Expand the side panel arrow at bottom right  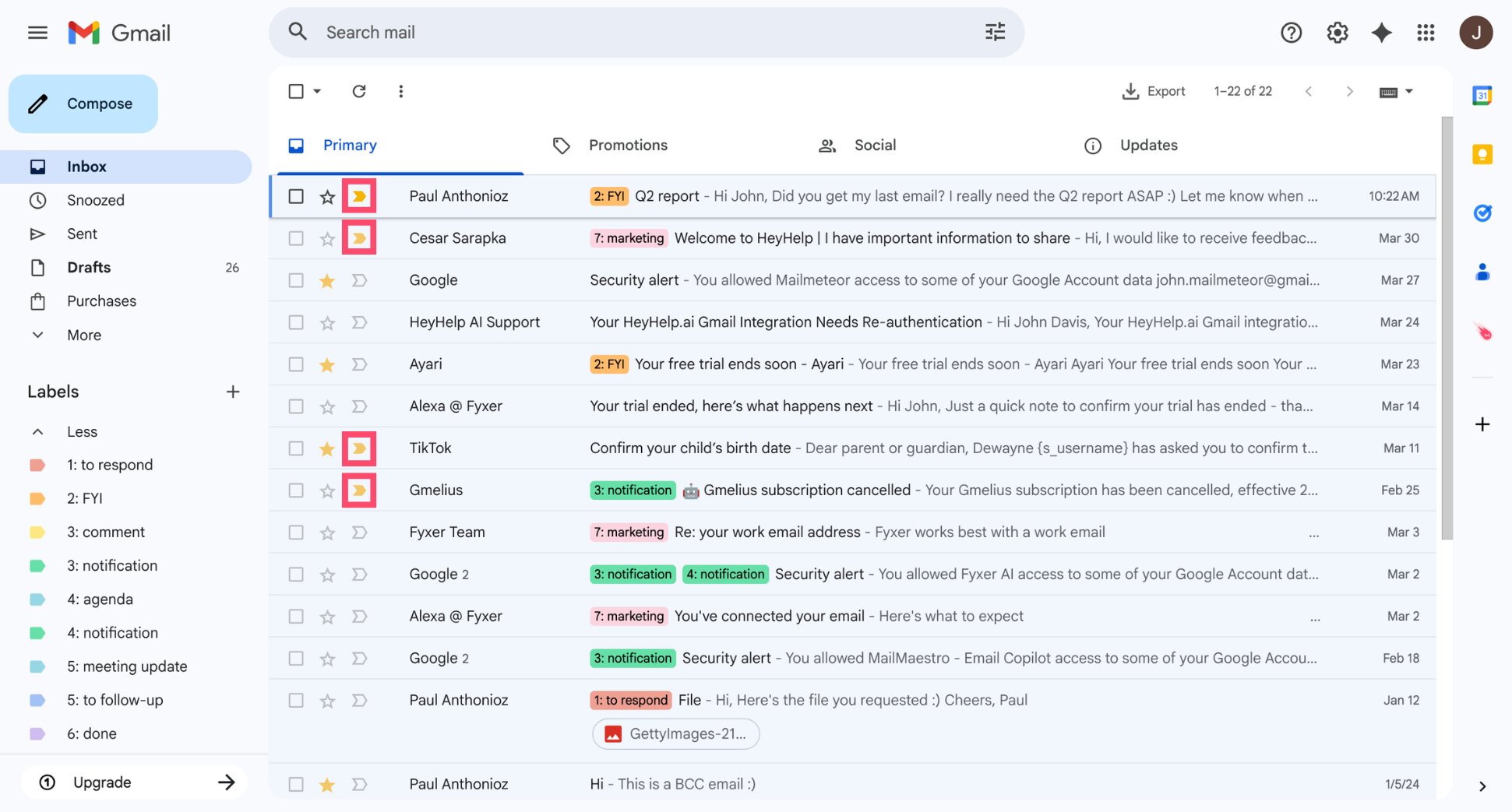pyautogui.click(x=1482, y=786)
